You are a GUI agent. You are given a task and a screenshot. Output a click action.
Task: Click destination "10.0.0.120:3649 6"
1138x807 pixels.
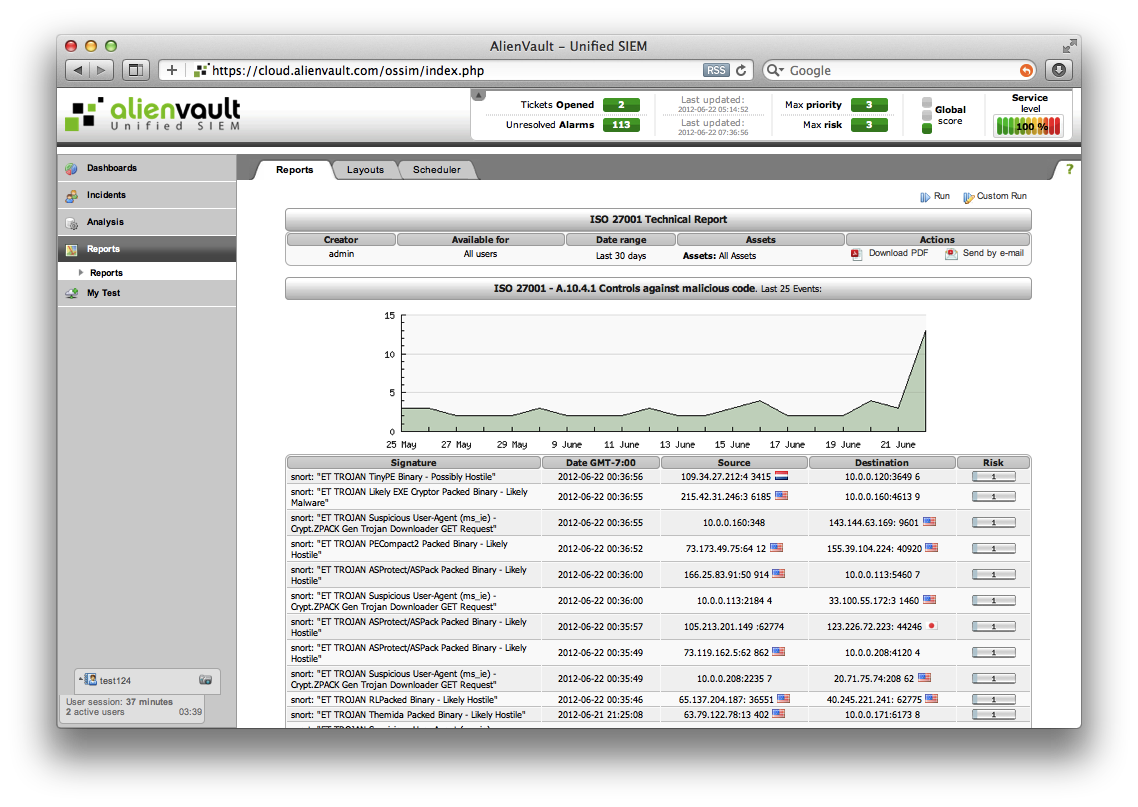882,477
